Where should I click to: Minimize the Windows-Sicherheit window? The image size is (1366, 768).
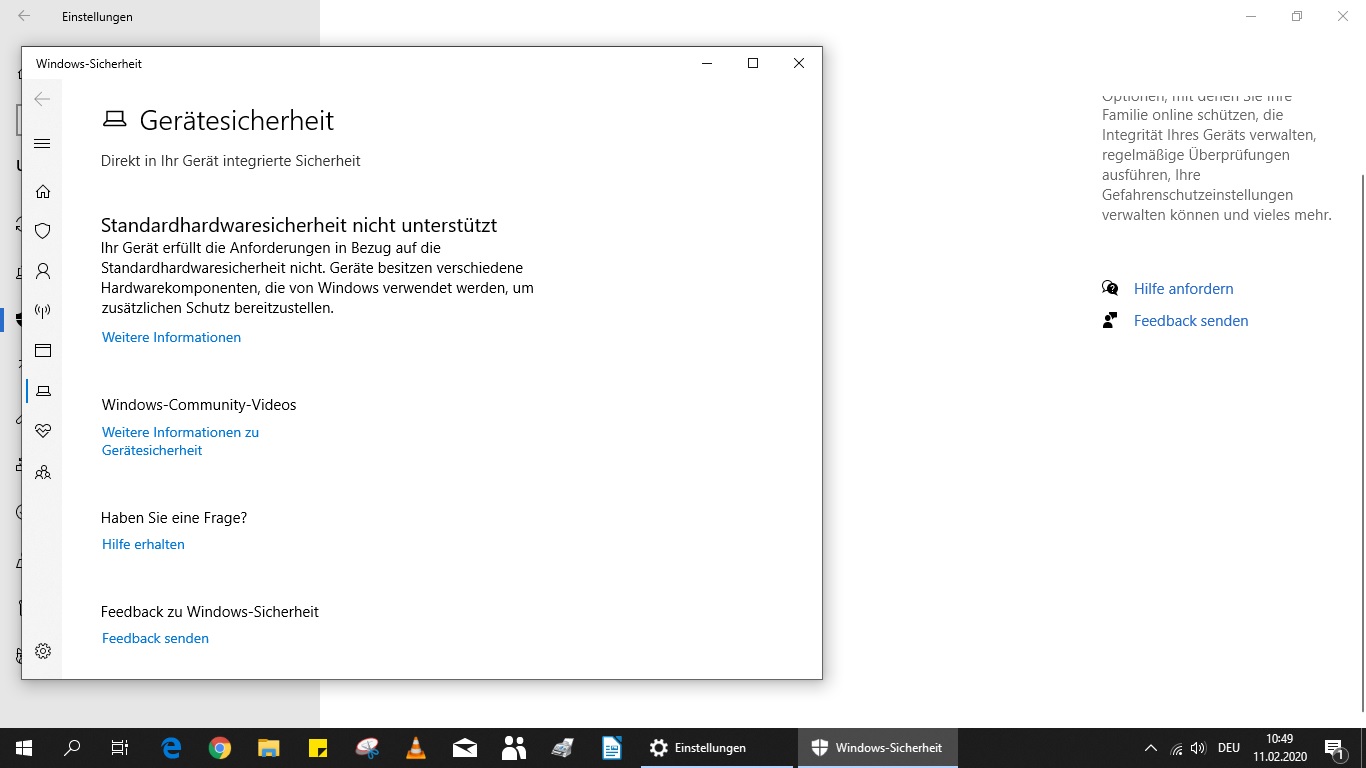point(707,63)
